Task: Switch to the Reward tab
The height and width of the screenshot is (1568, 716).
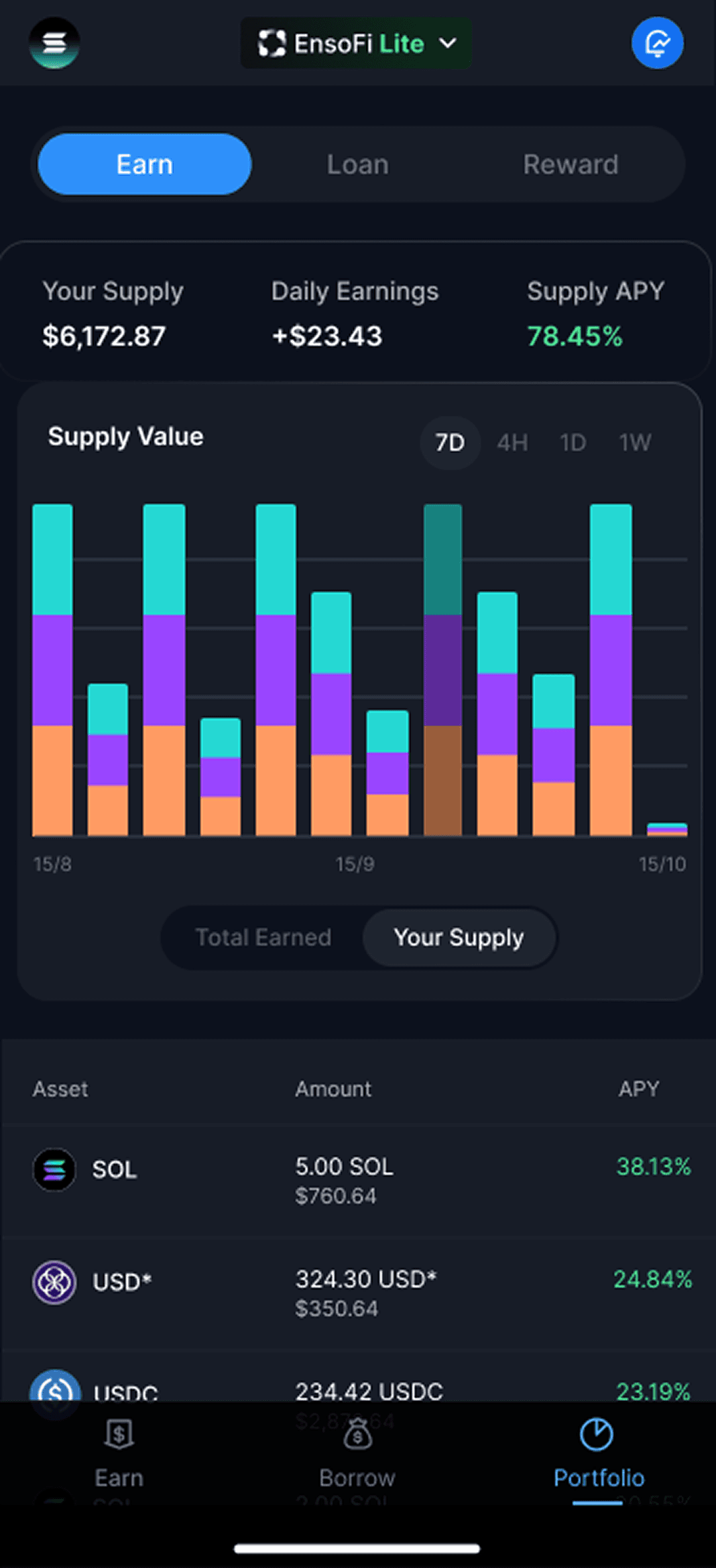Action: (x=571, y=164)
